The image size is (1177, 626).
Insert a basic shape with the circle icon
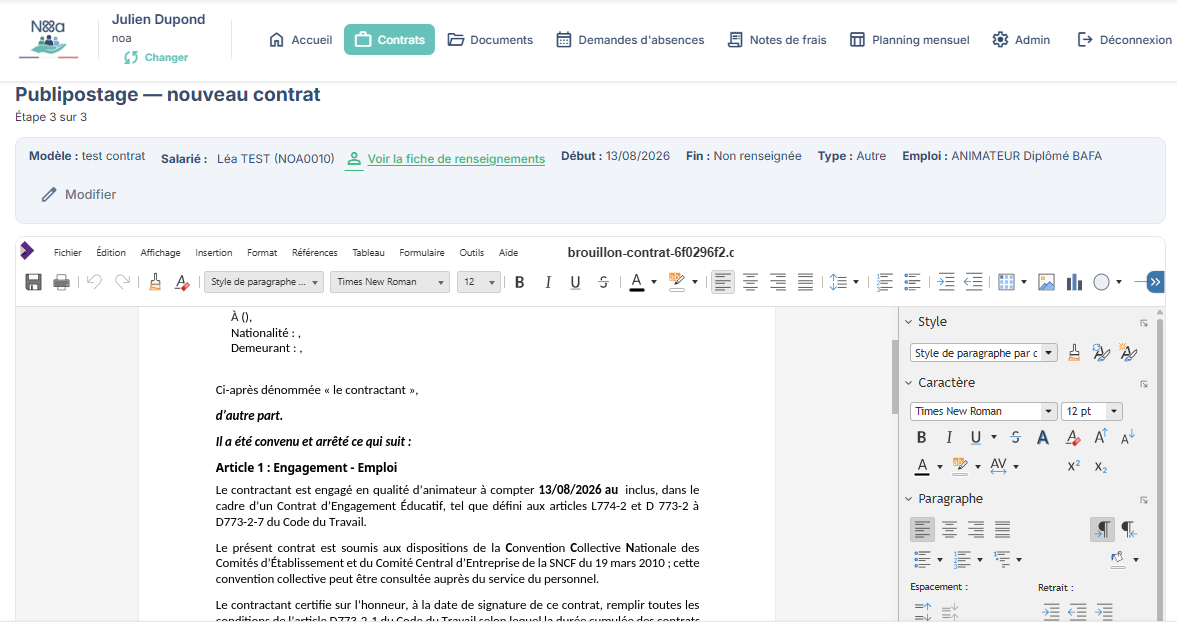click(x=1101, y=282)
